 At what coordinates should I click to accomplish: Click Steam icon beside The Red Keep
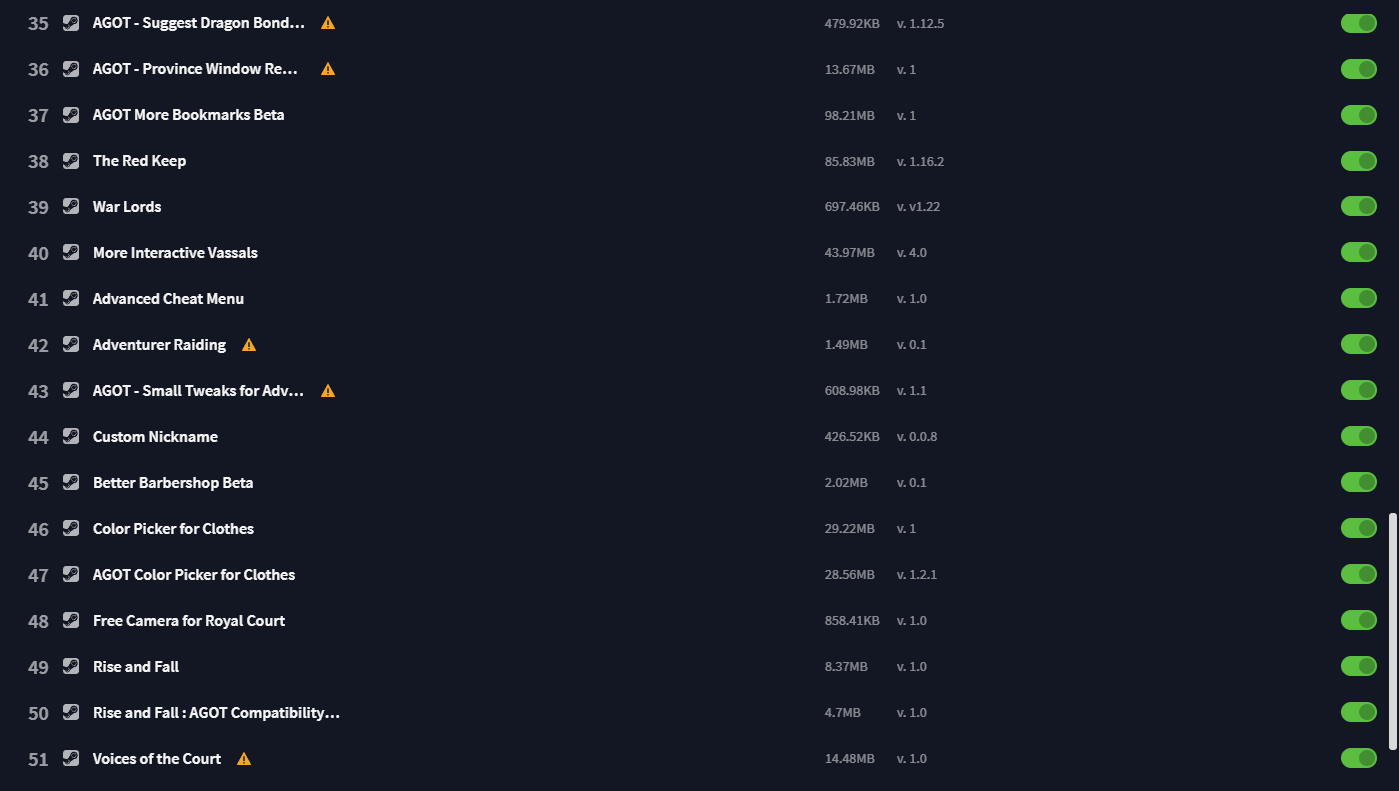click(x=71, y=160)
